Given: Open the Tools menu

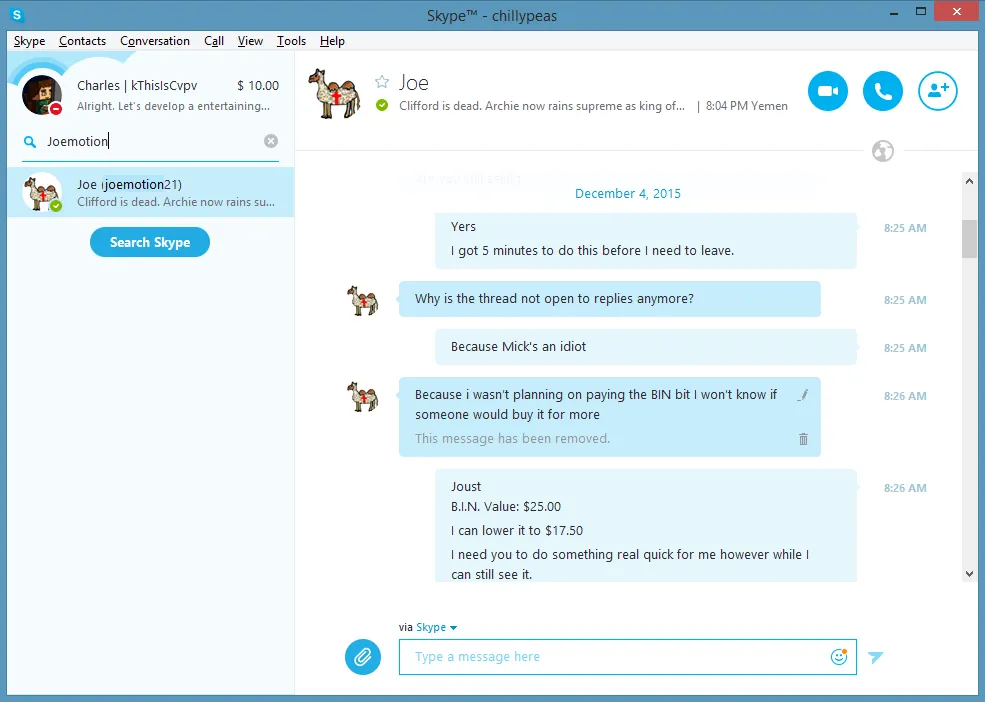Looking at the screenshot, I should point(291,41).
